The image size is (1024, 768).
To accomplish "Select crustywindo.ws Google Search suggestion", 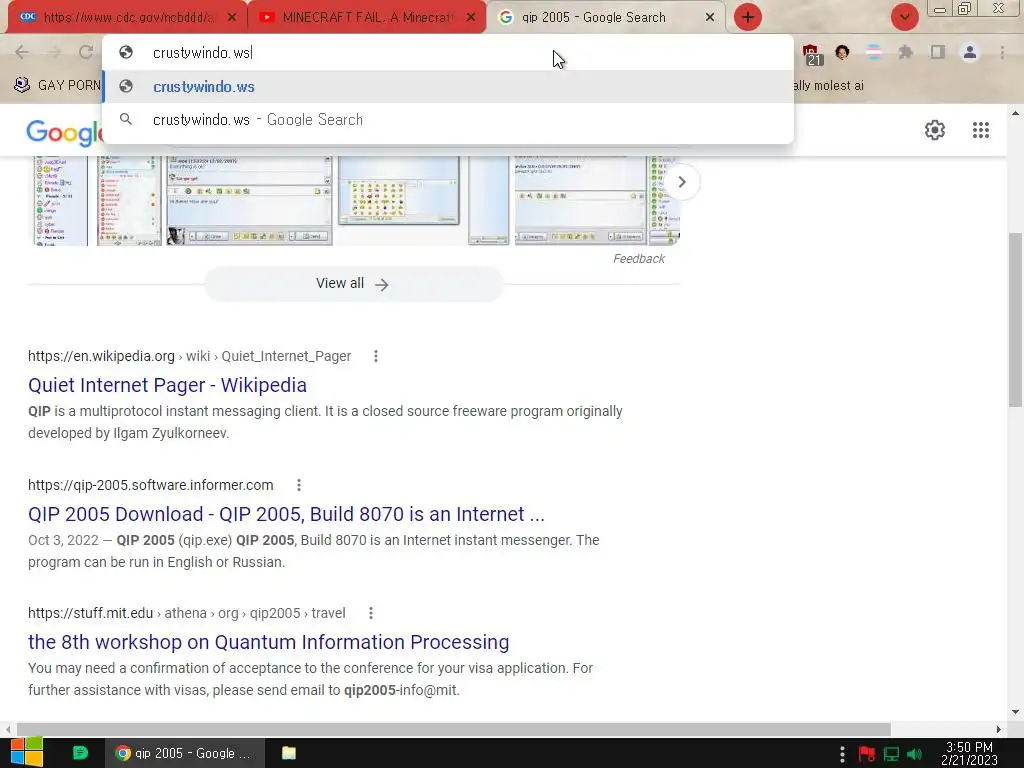I will coord(448,120).
